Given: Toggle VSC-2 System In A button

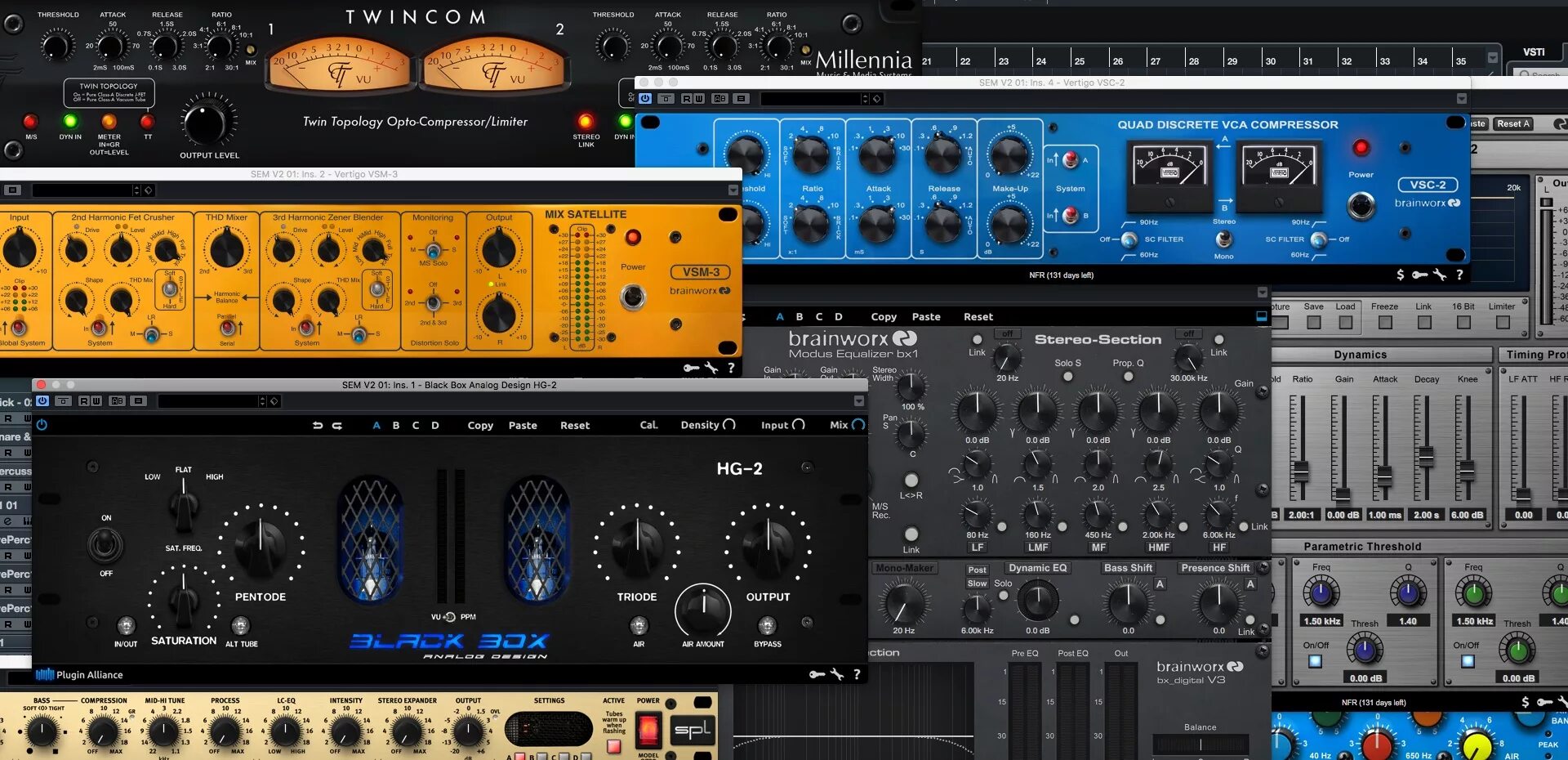Looking at the screenshot, I should point(1070,160).
